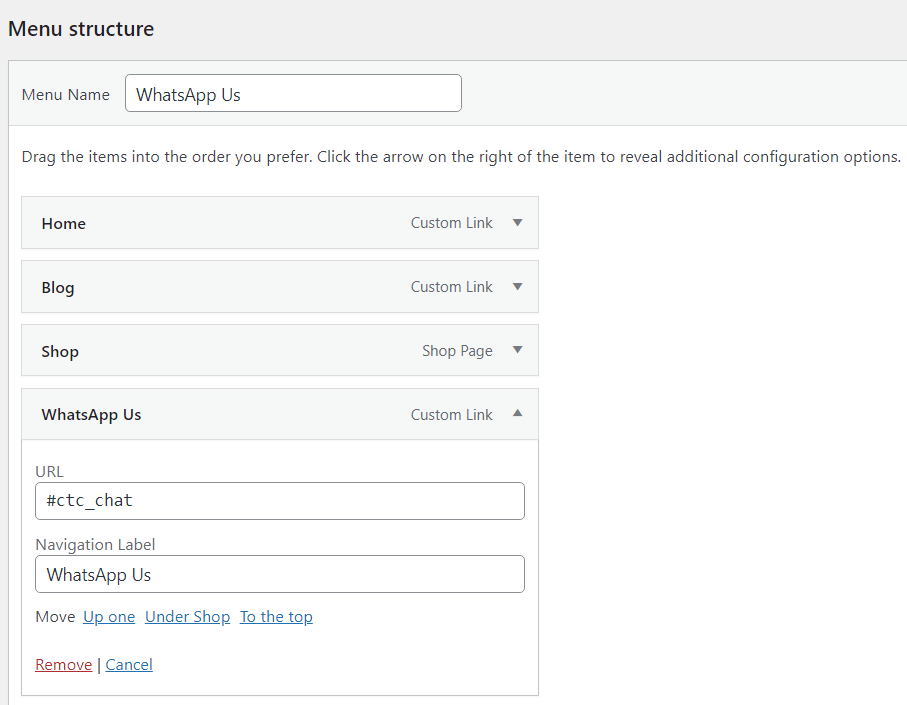Click the Menu Name label text
The height and width of the screenshot is (705, 907).
coord(66,95)
